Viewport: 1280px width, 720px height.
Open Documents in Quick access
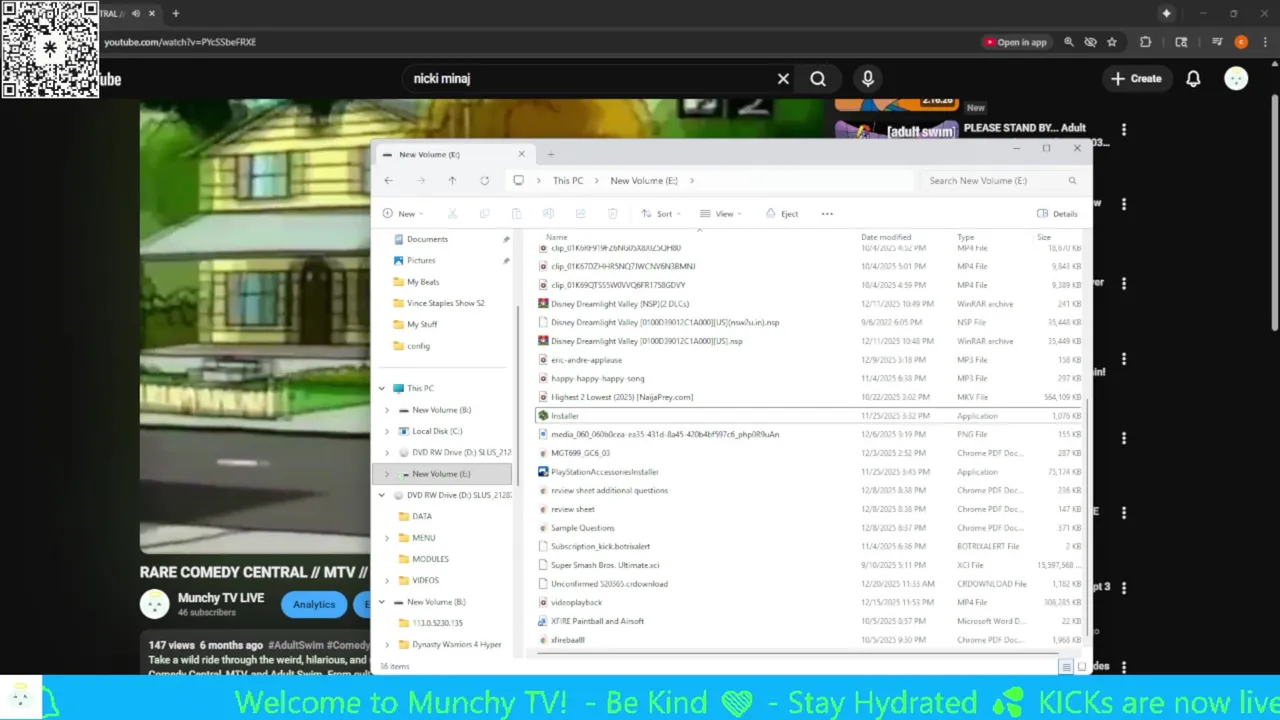427,239
